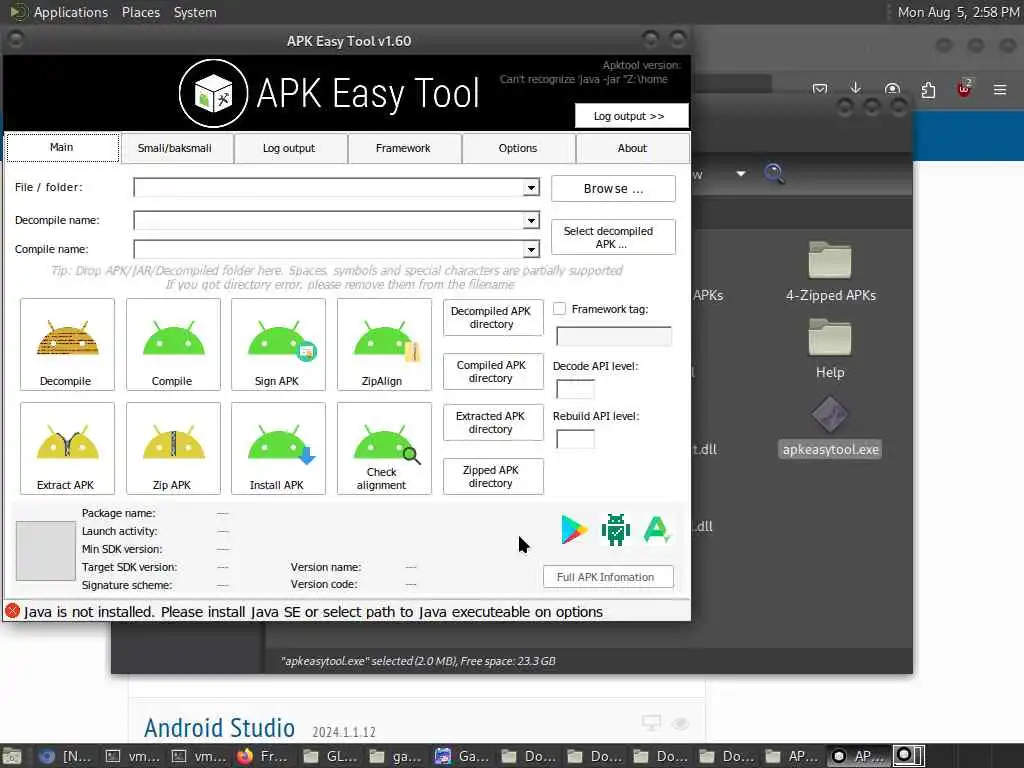Open browser downloads arrow icon
The height and width of the screenshot is (768, 1024).
tap(856, 88)
